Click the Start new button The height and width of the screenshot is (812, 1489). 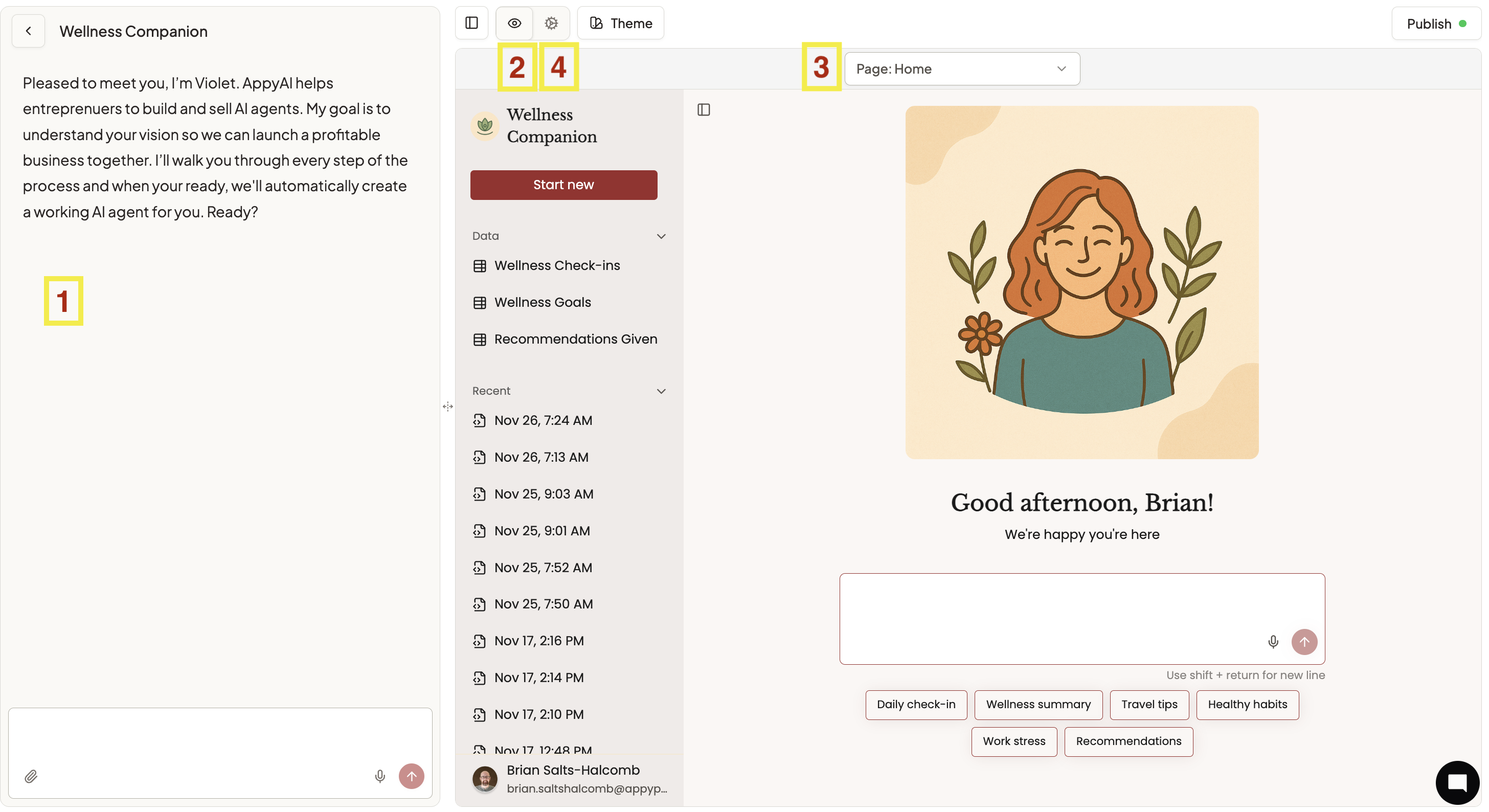(x=563, y=185)
